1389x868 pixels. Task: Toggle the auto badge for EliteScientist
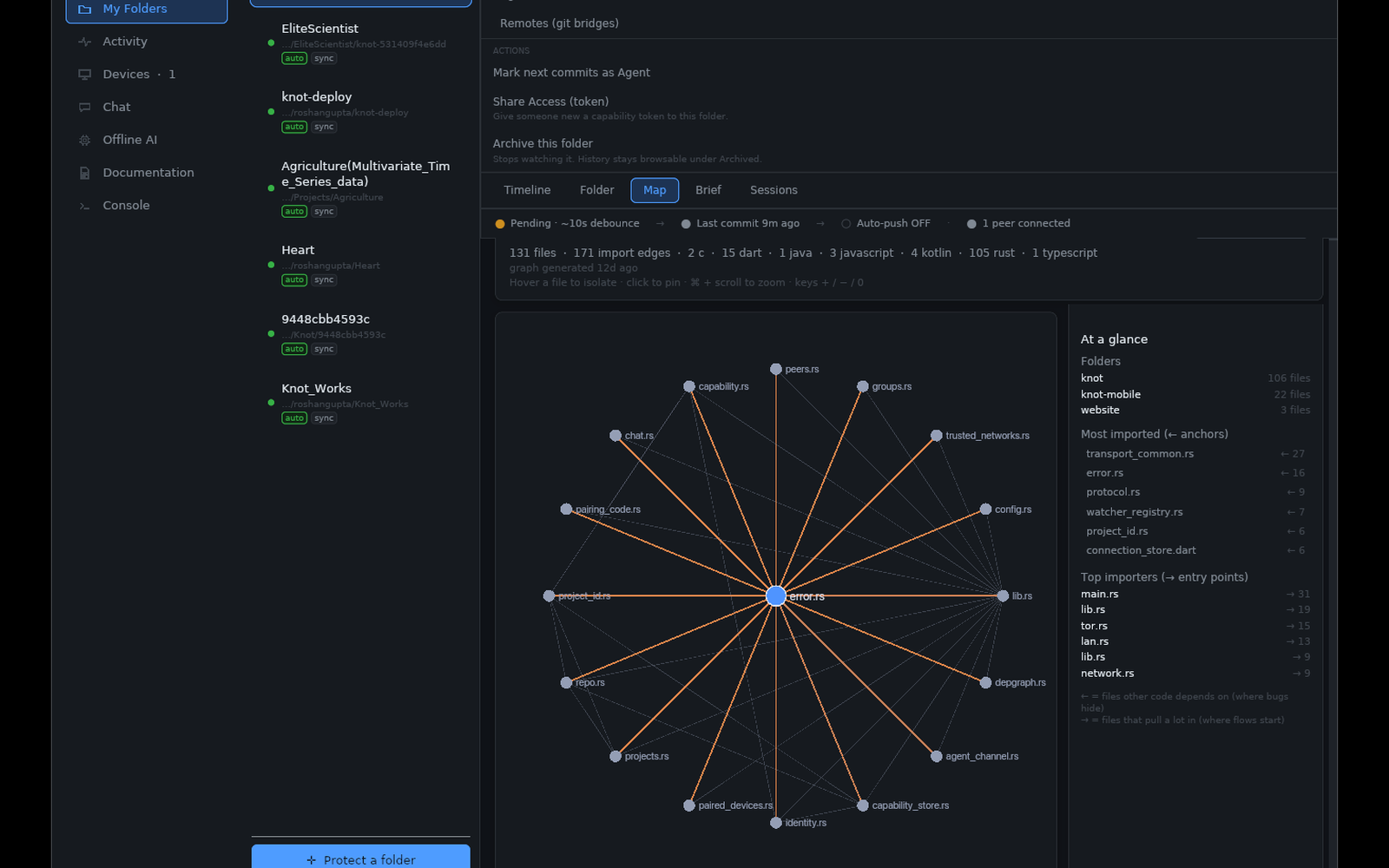pyautogui.click(x=294, y=58)
